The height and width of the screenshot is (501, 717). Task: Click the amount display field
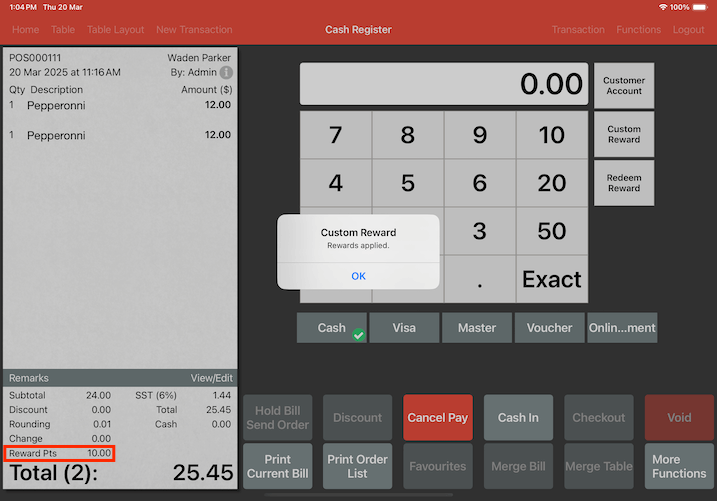[x=444, y=84]
